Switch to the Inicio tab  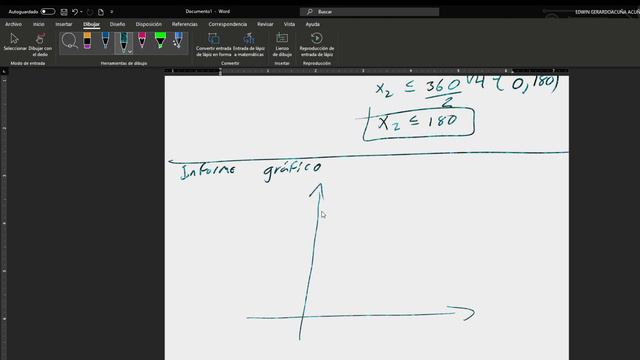[39, 24]
